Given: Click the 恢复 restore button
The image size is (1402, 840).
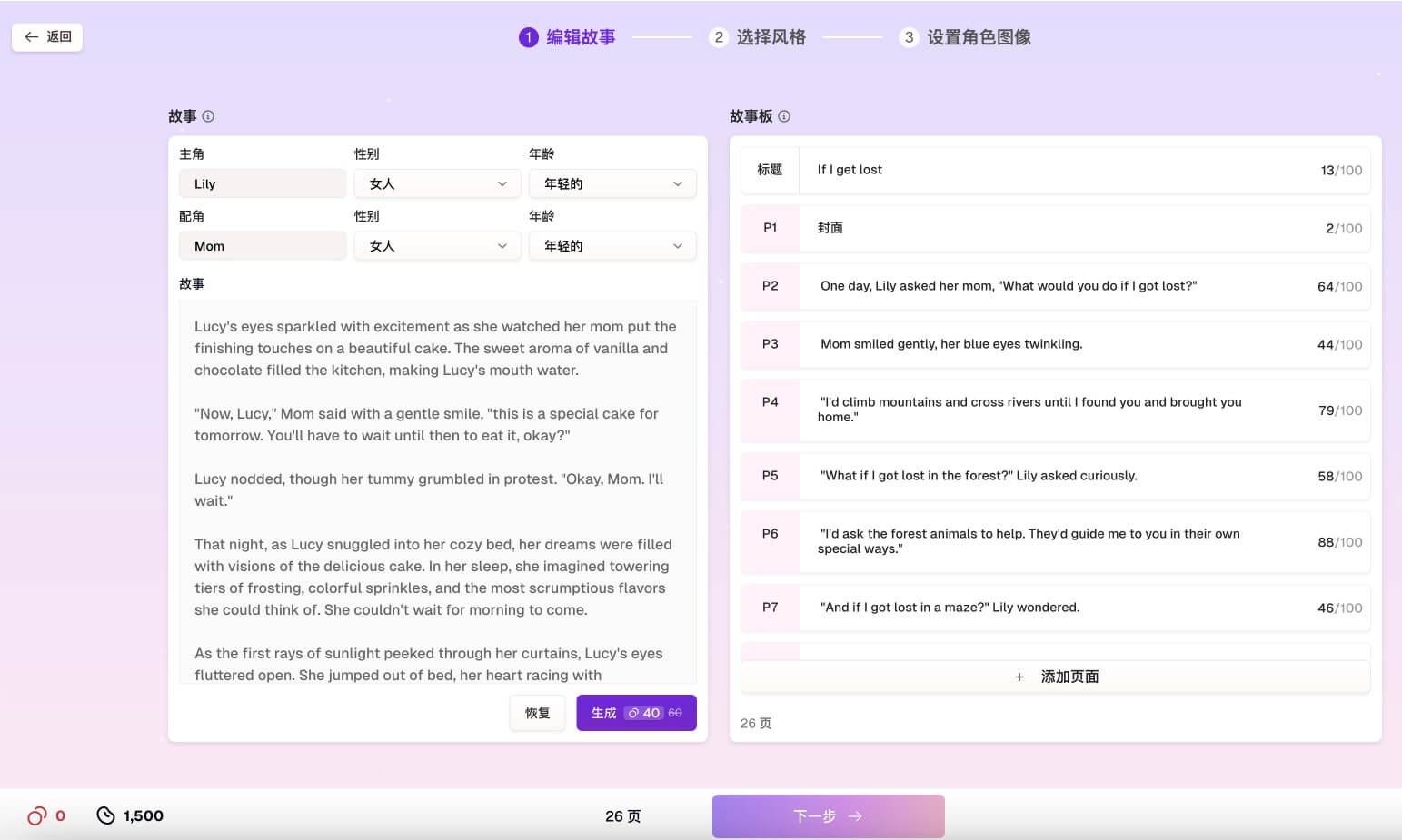Looking at the screenshot, I should click(x=537, y=713).
